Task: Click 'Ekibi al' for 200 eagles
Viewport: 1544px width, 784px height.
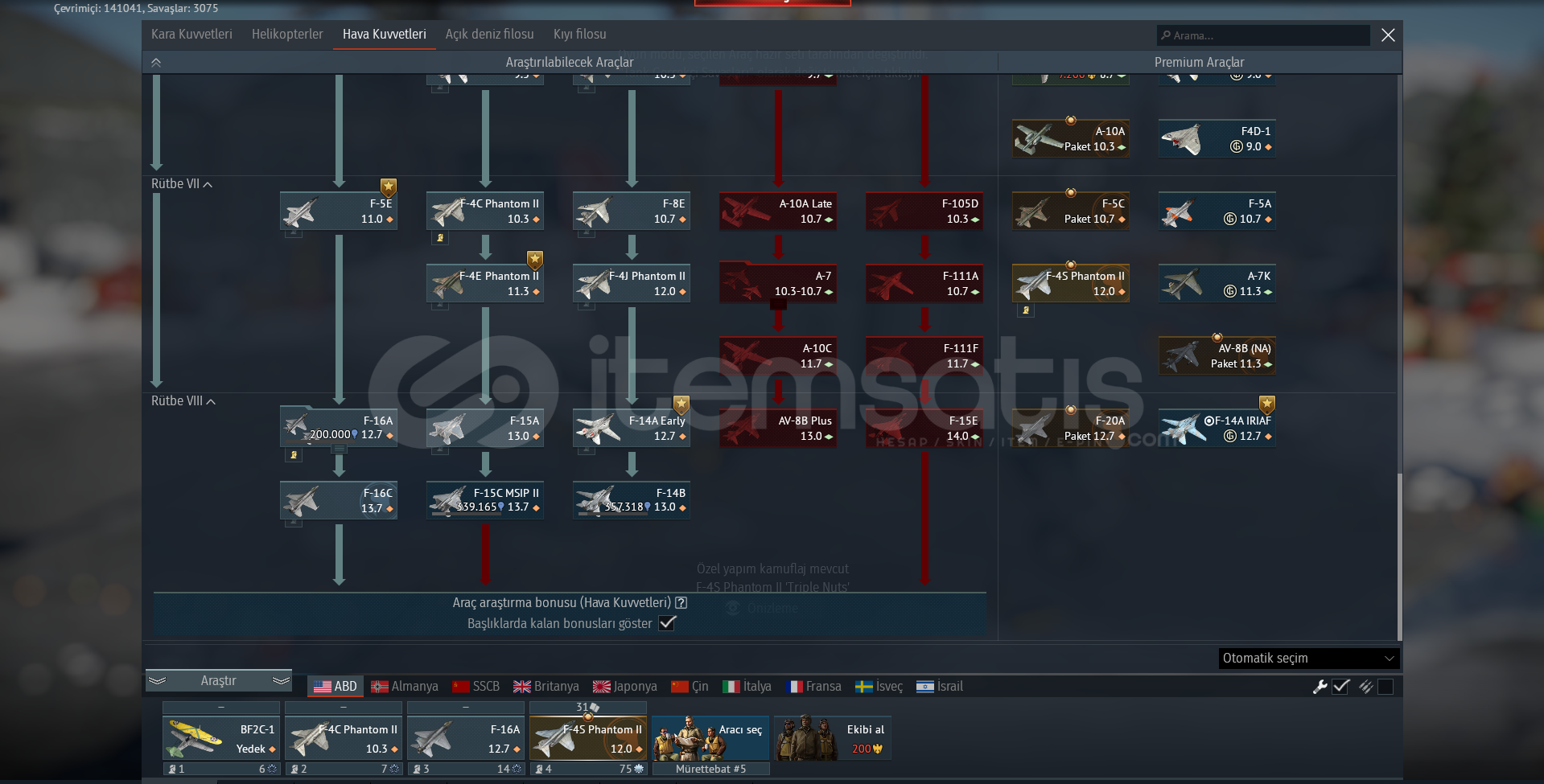Action: [x=833, y=739]
